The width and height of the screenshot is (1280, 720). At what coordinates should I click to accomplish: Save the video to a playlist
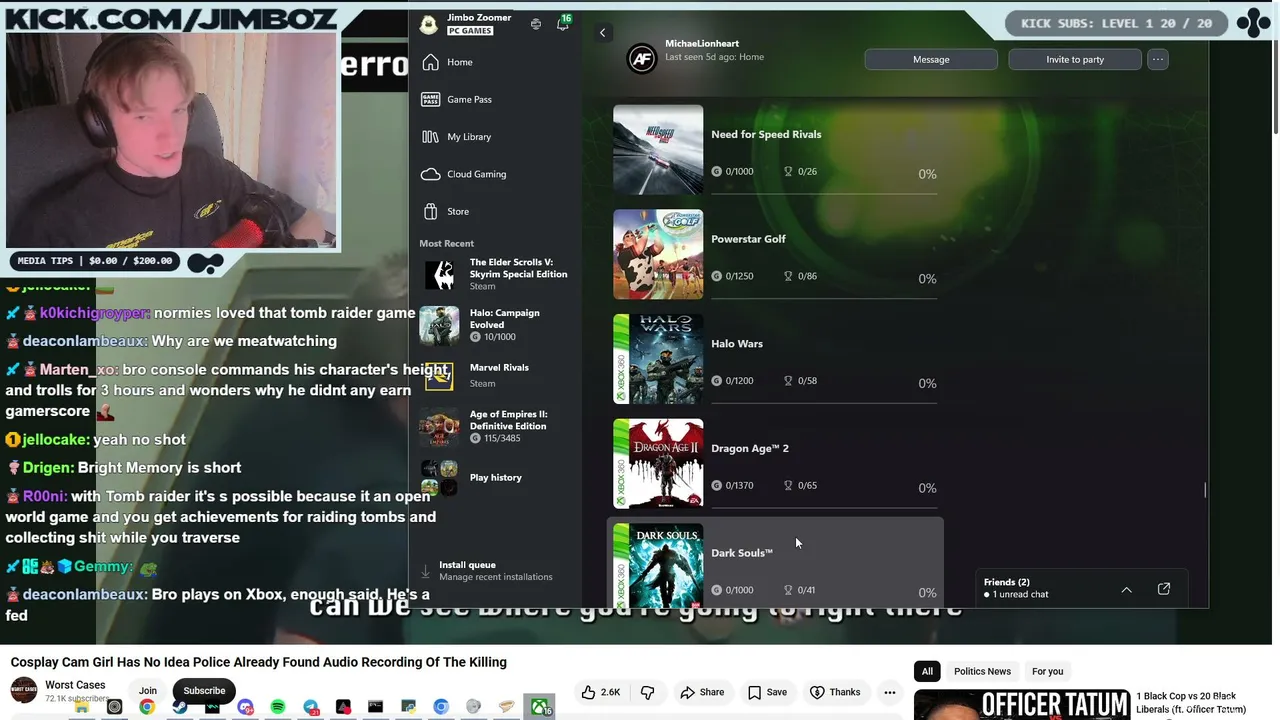767,692
